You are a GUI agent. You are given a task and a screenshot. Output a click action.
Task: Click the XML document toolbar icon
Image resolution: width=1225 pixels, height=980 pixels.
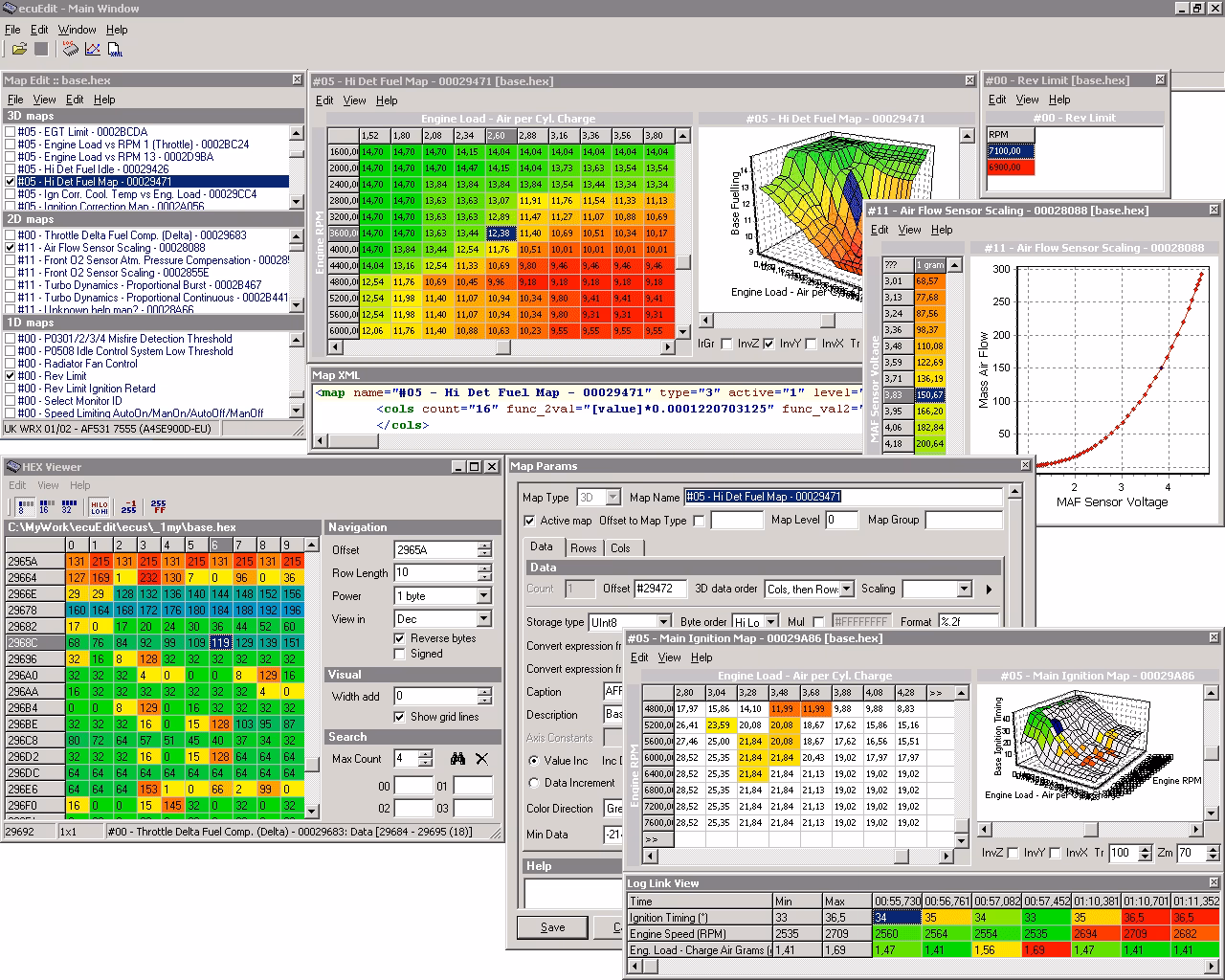coord(115,49)
